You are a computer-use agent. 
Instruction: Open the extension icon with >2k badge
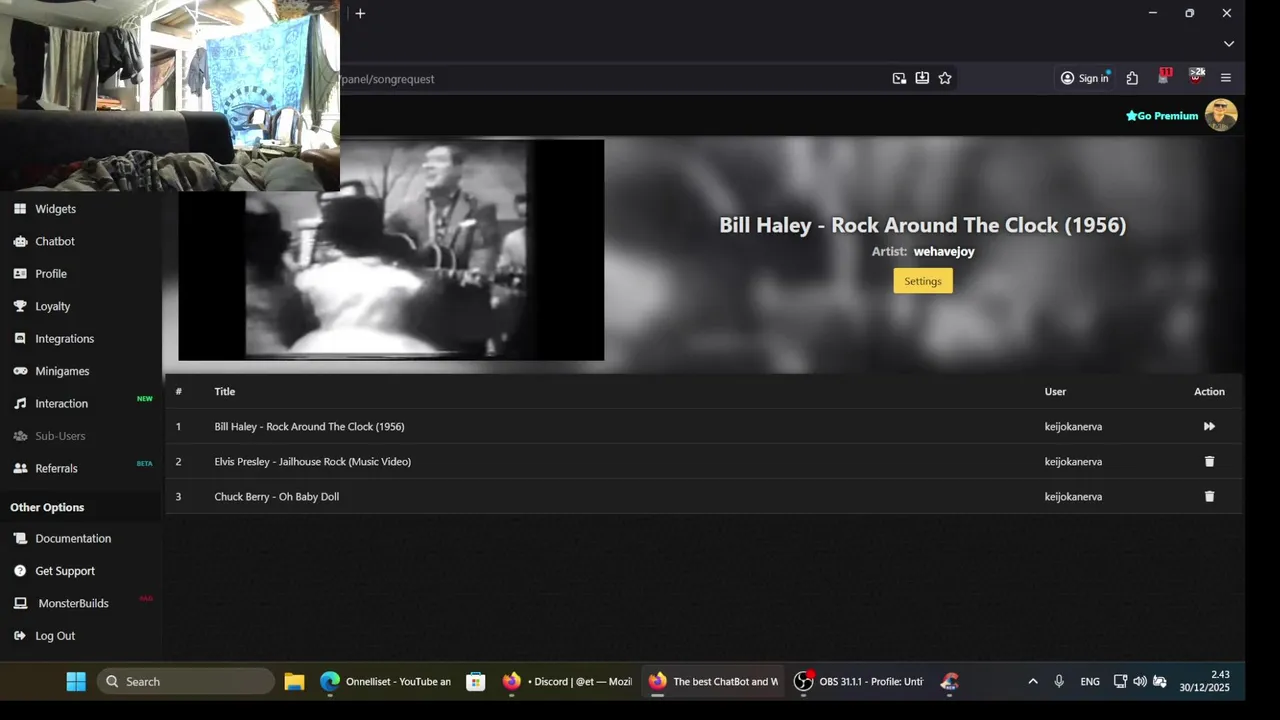pos(1196,77)
